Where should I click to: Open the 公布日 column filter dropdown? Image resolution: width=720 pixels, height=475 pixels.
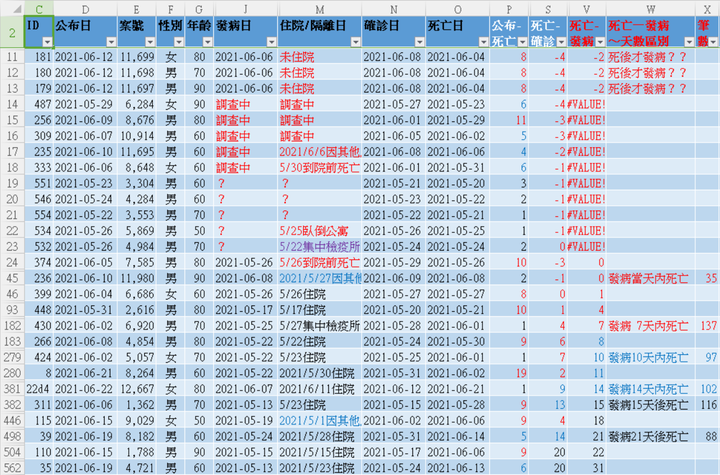[x=111, y=42]
